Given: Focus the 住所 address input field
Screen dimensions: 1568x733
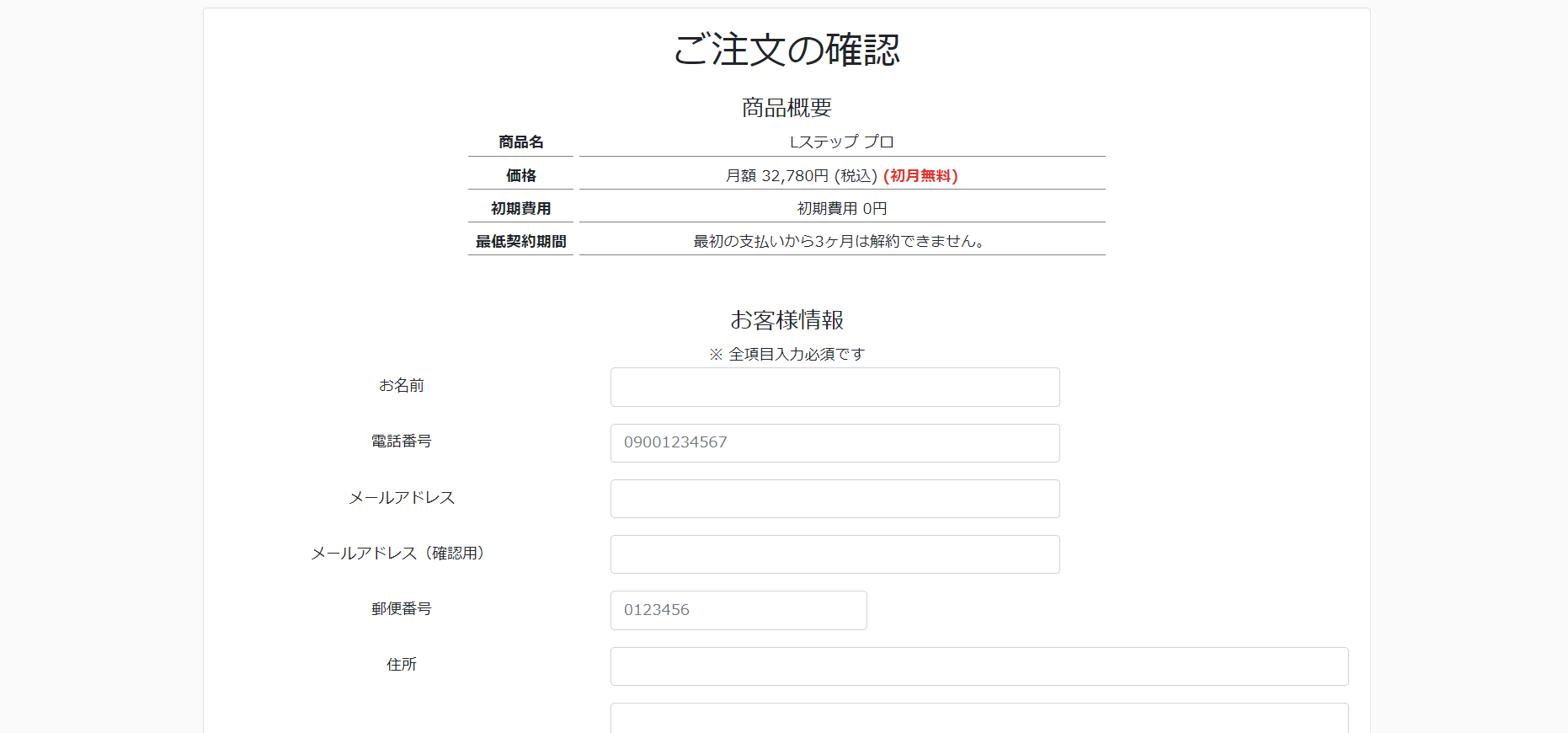Looking at the screenshot, I should point(979,666).
